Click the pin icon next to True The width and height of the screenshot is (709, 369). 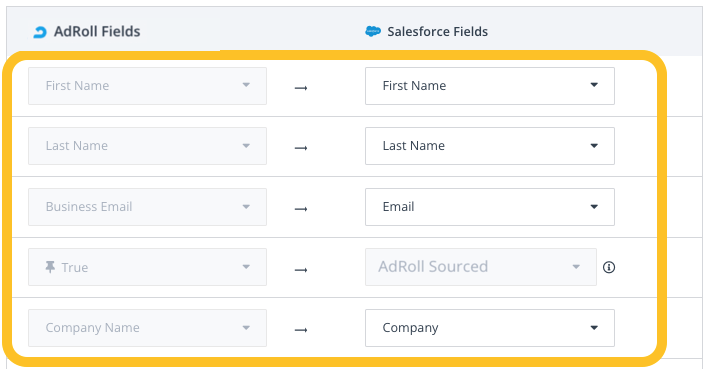pyautogui.click(x=50, y=267)
